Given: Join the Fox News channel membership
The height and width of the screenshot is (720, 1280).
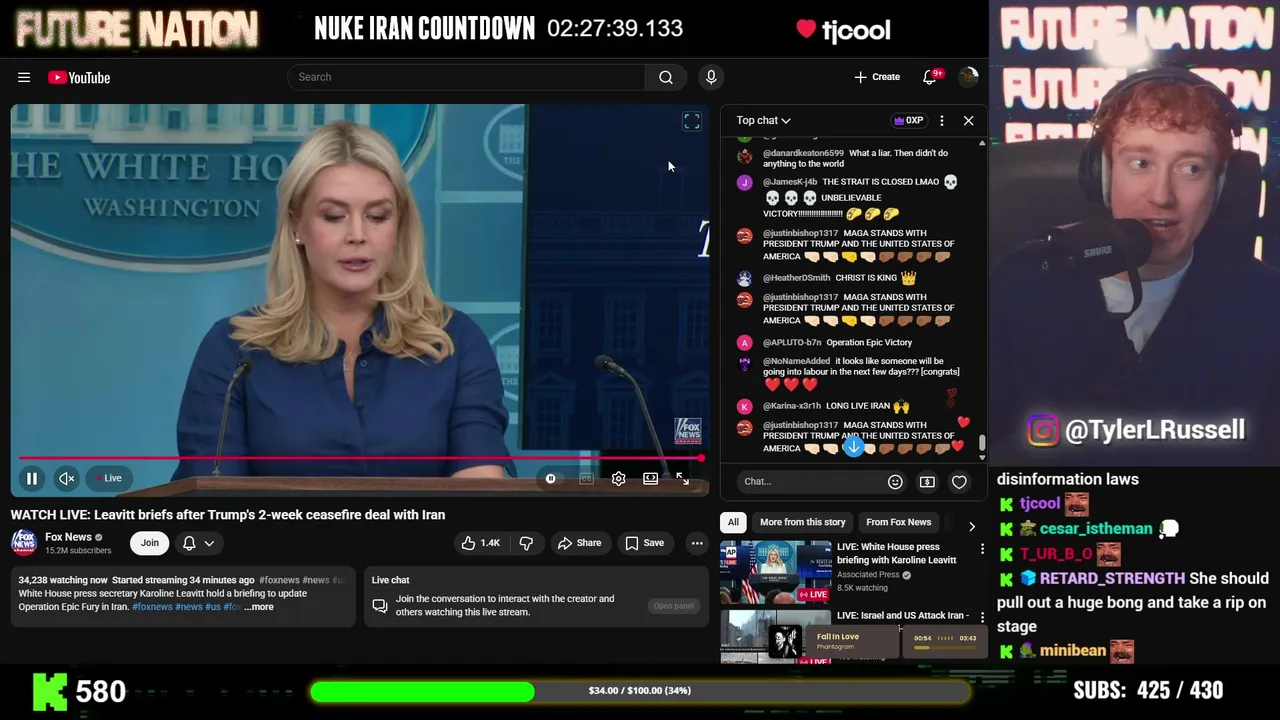Looking at the screenshot, I should (149, 543).
